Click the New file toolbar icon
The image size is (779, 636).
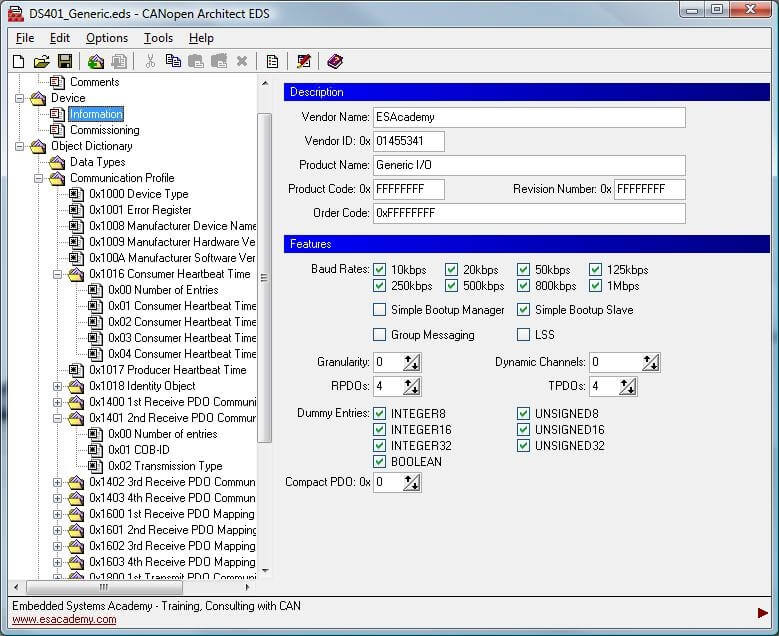(x=19, y=62)
